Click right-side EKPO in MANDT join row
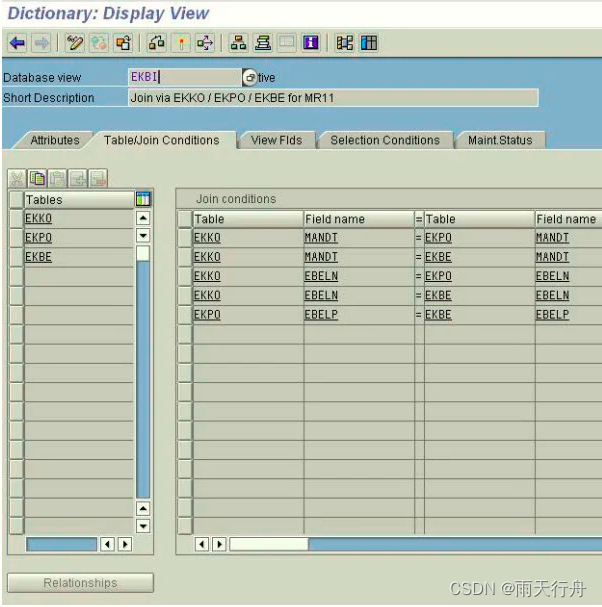Viewport: 602px width, 607px height. [x=438, y=237]
